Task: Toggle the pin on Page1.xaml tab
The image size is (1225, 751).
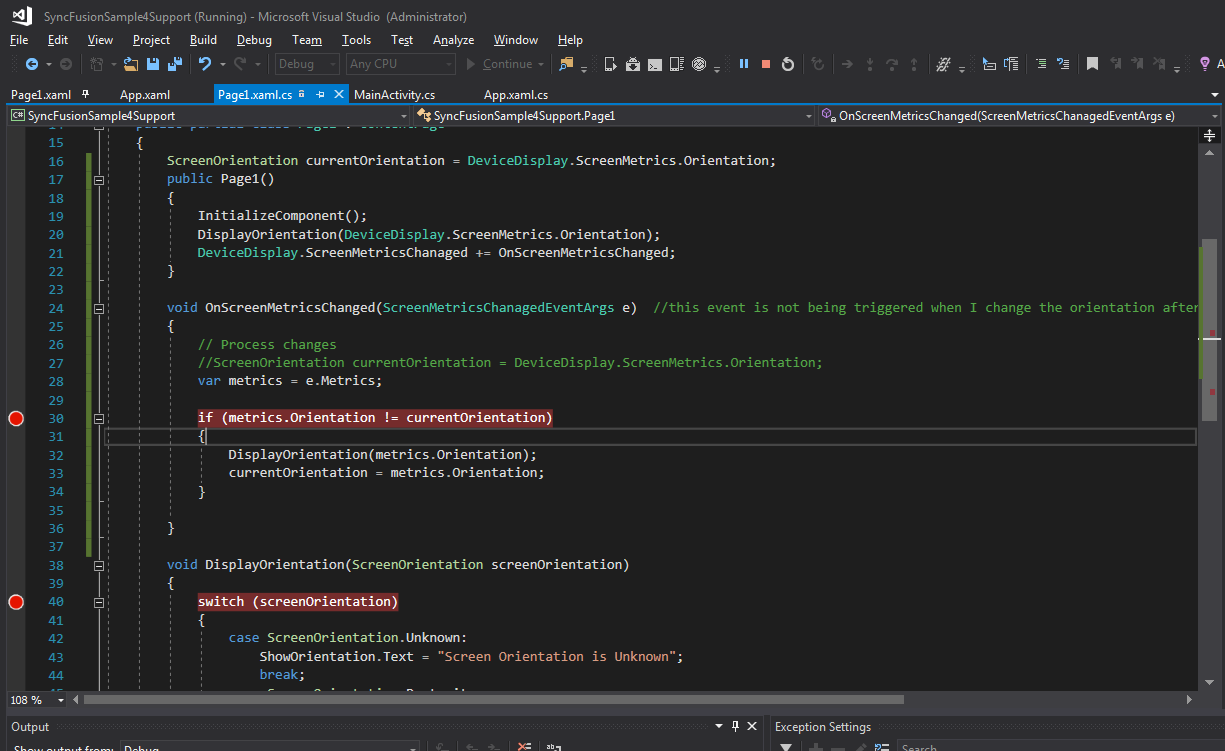Action: point(86,94)
